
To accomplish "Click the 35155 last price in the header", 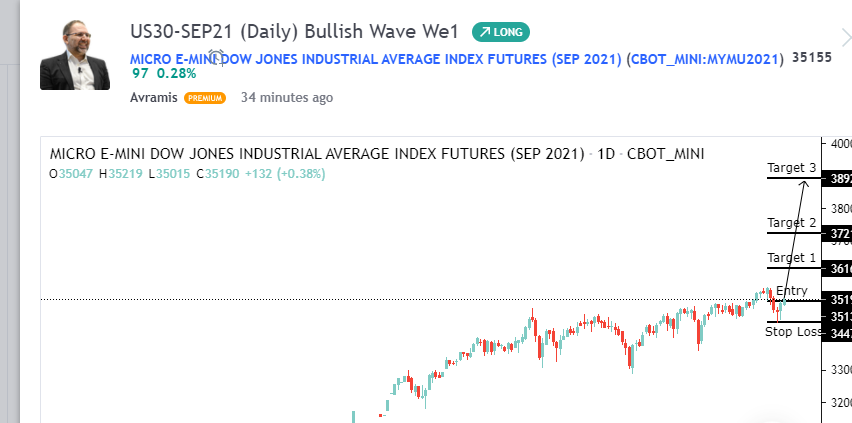I will (811, 58).
